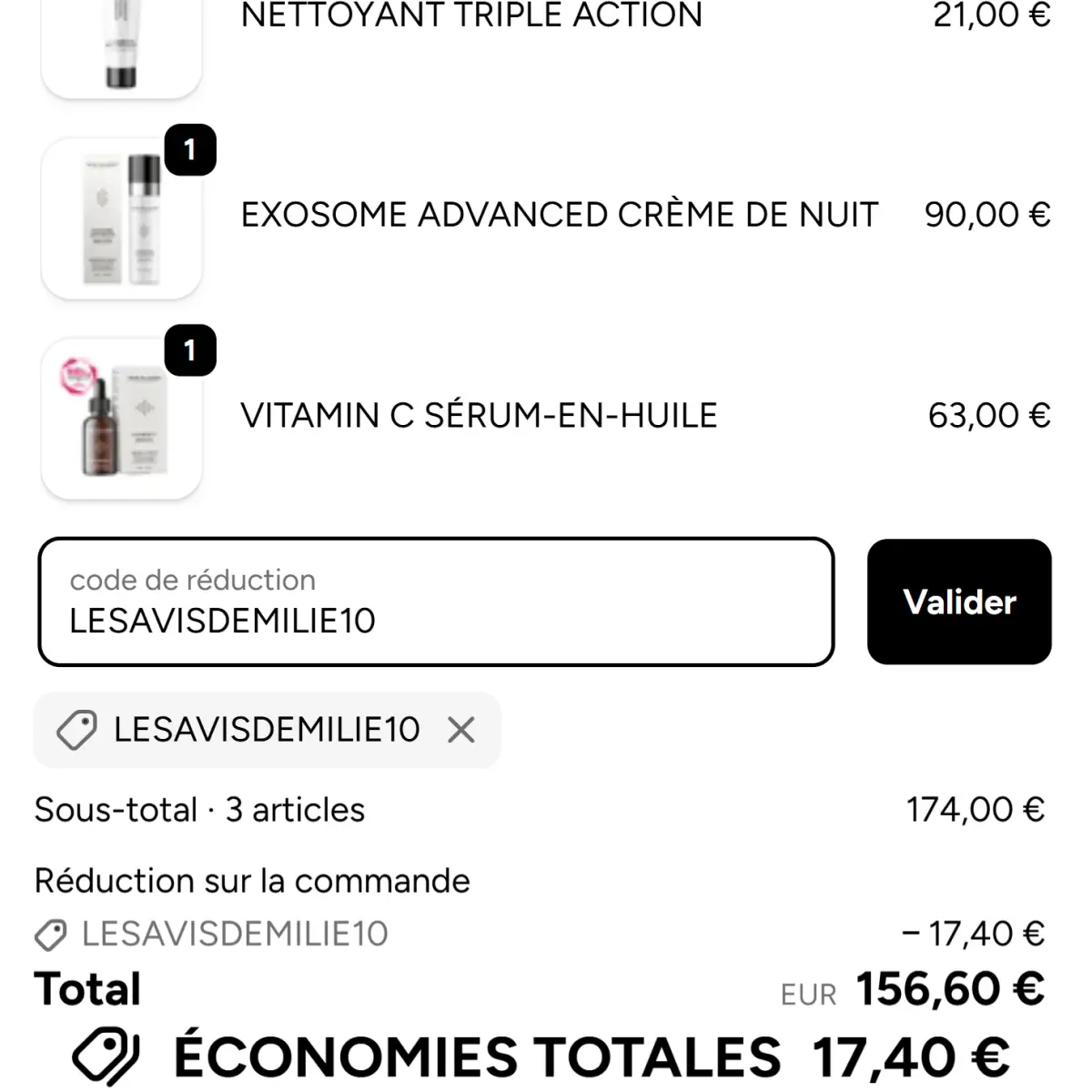This screenshot has width=1092, height=1092.
Task: Click the tag icon beside the order discount line
Action: tap(52, 934)
